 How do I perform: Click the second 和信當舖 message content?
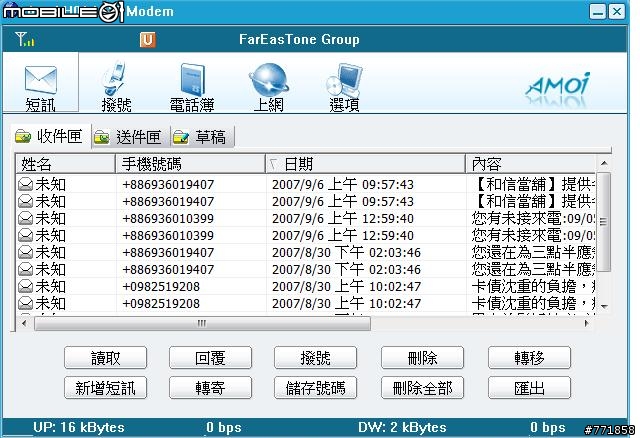coord(533,202)
